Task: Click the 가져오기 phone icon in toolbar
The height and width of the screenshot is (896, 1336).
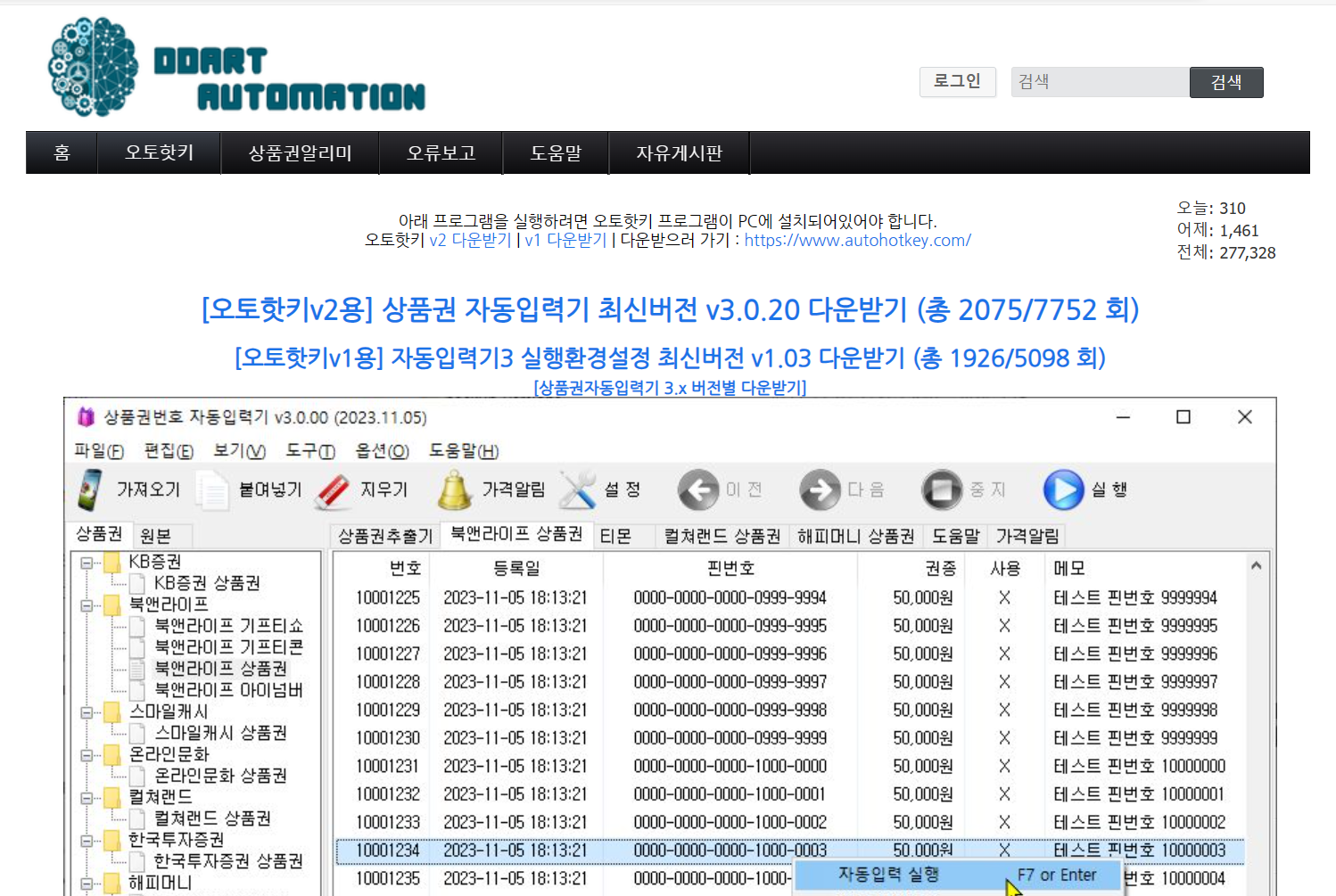Action: (90, 489)
